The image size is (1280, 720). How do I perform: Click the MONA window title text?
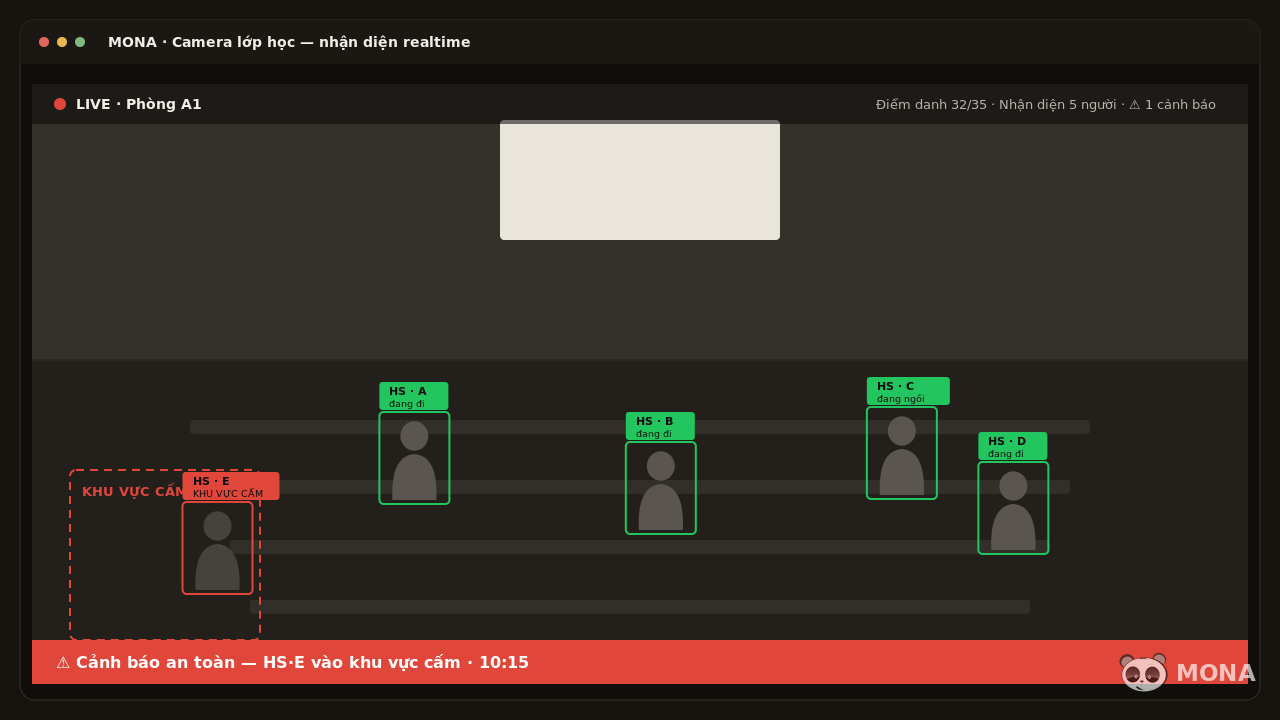289,42
